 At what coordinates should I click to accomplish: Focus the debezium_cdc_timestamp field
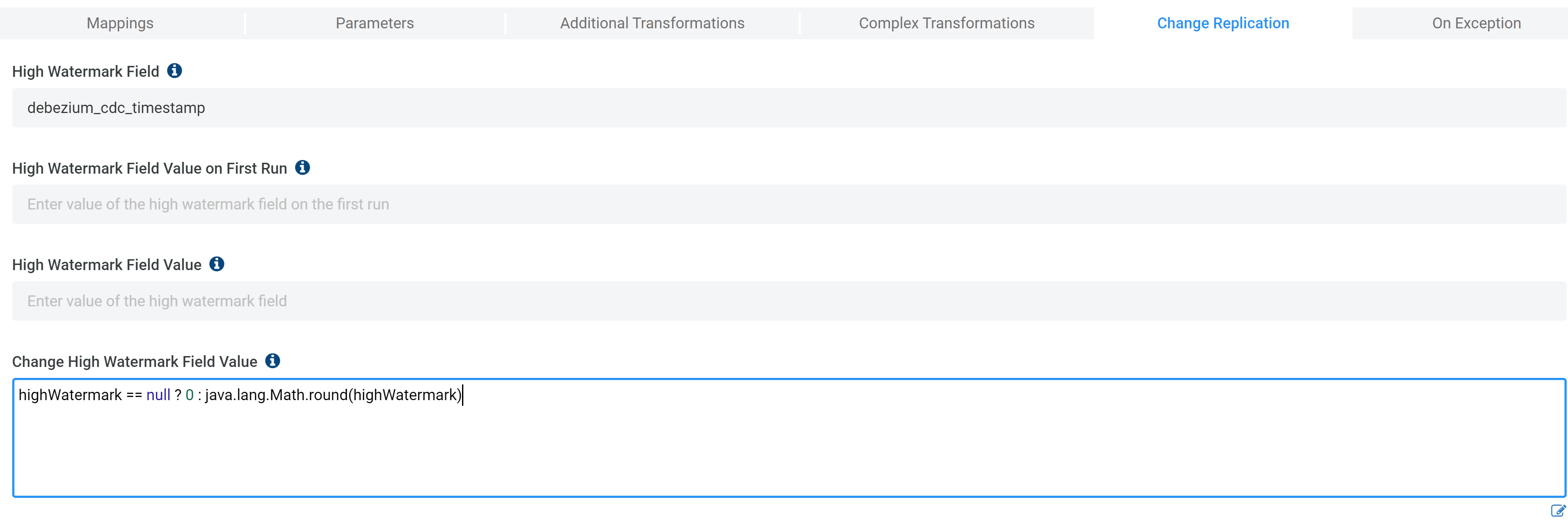pos(788,108)
